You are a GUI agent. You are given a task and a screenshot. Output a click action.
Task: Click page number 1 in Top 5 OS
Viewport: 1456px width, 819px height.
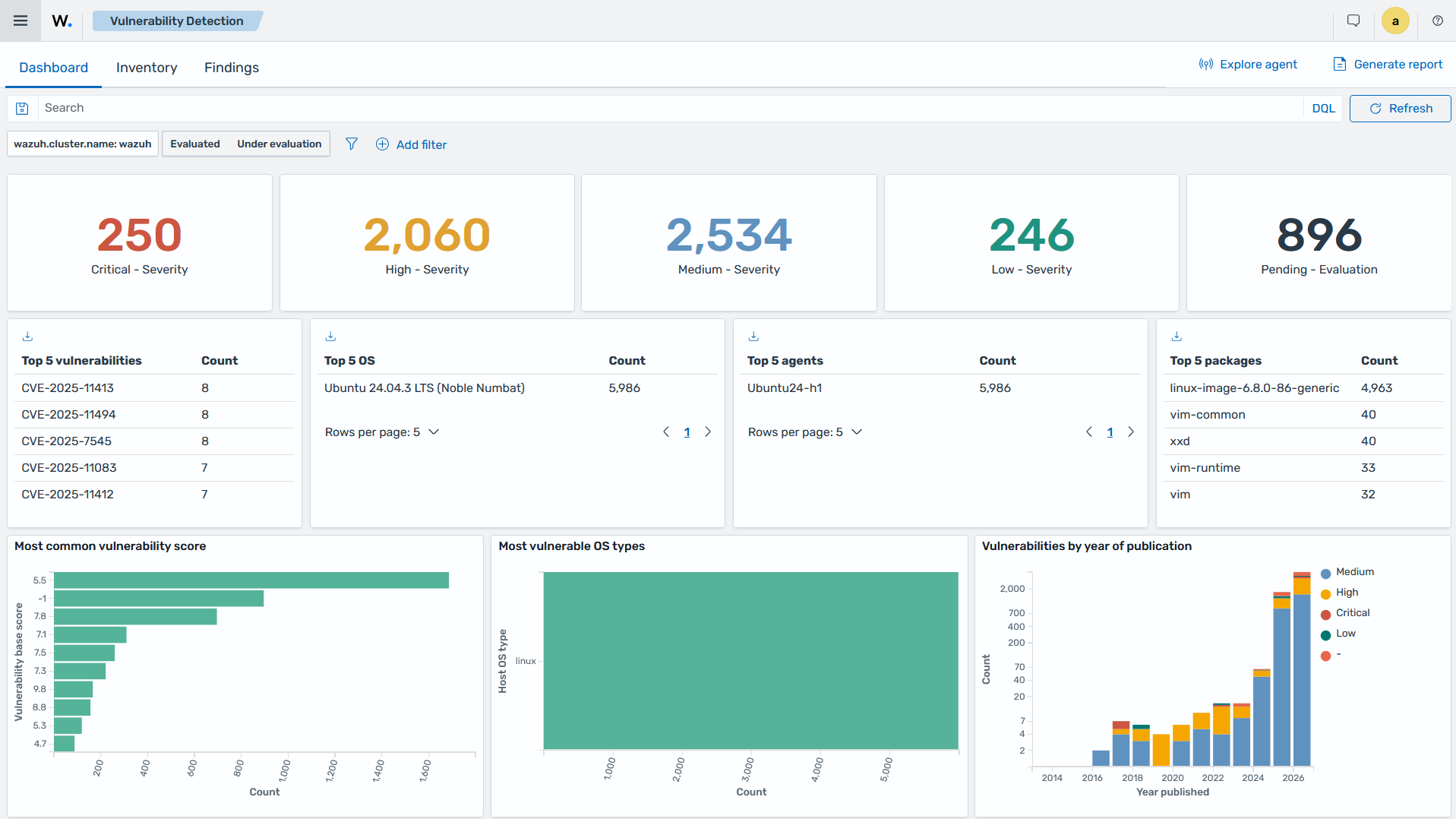pyautogui.click(x=687, y=432)
